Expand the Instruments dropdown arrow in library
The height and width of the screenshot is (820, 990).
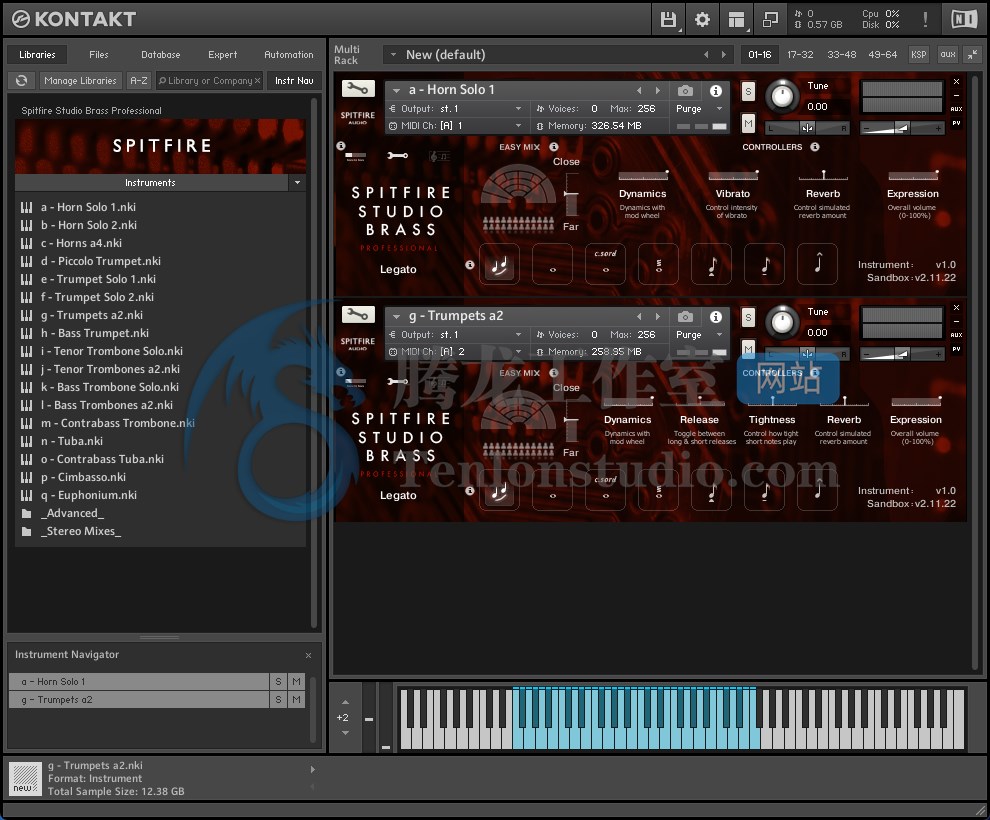point(297,182)
